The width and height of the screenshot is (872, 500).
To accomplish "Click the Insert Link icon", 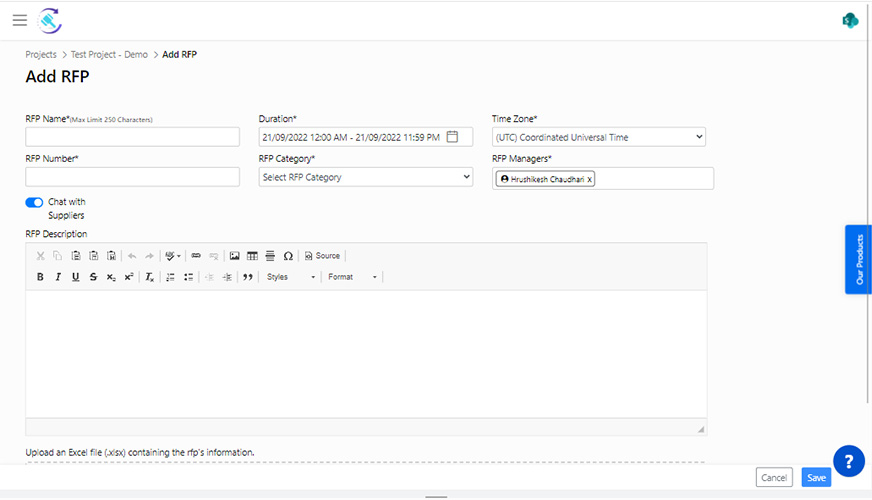I will tap(196, 256).
